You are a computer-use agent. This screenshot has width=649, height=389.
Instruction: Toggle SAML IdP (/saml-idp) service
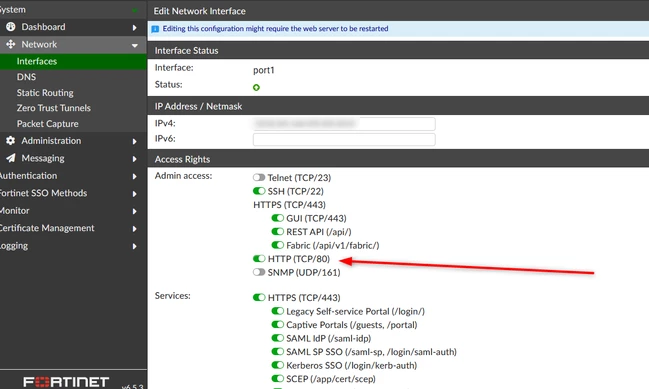click(278, 338)
